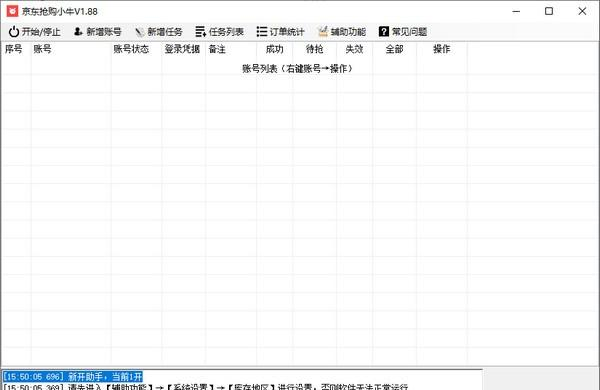Screen dimensions: 600x390
Task: Click the 操作 column header
Action: (442, 49)
